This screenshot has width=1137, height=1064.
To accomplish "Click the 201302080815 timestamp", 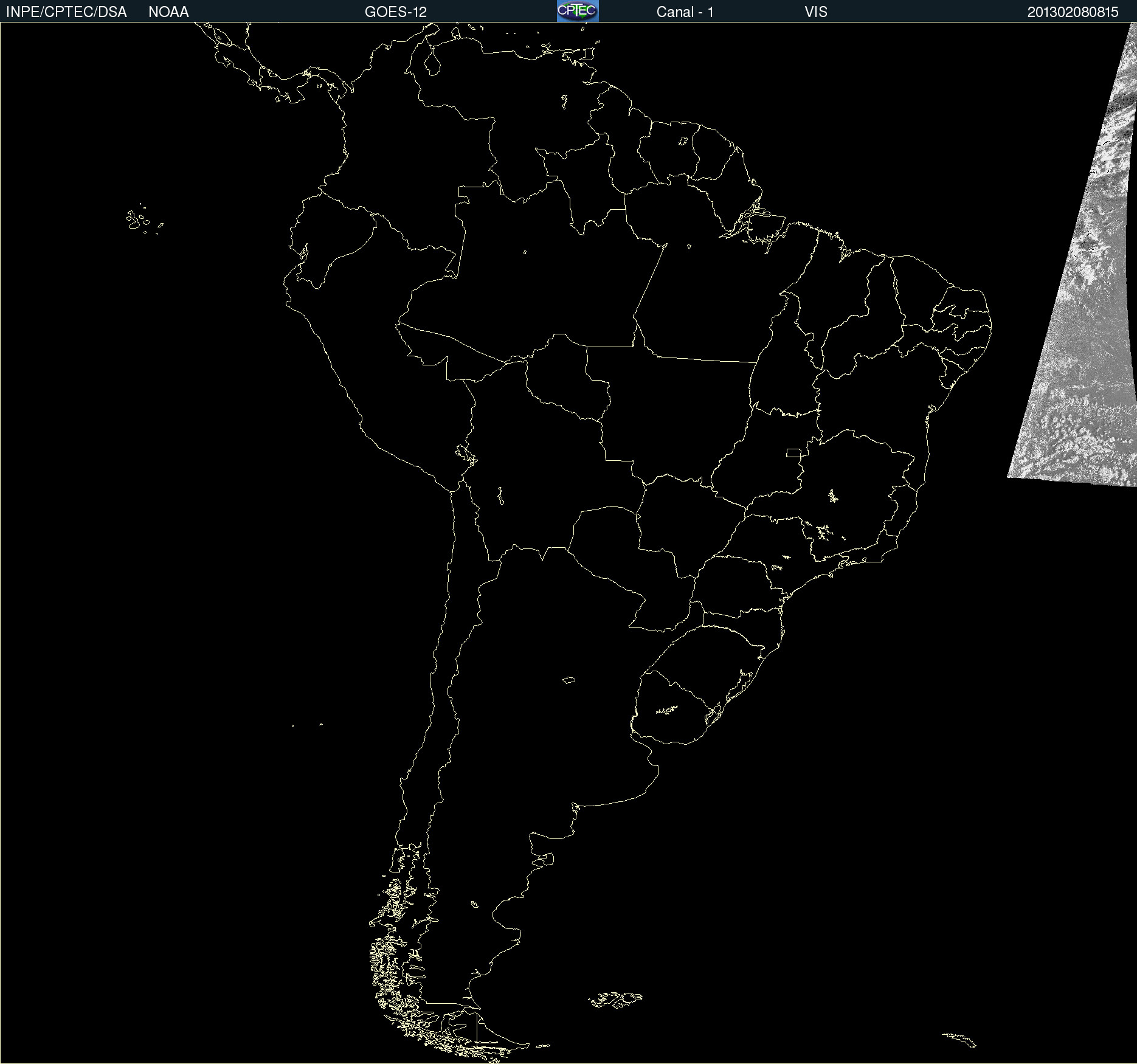I will [1073, 12].
